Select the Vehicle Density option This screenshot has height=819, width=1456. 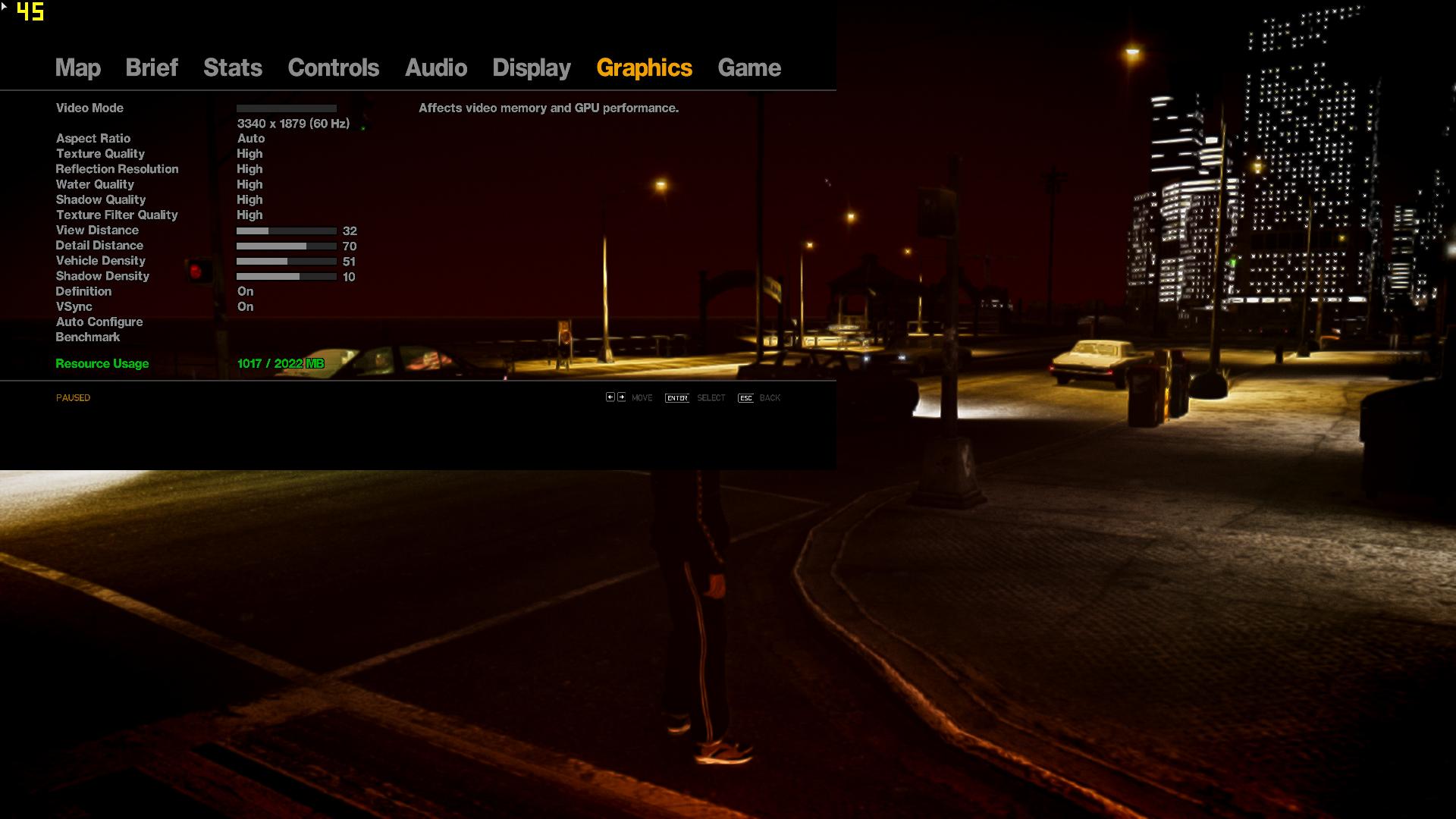pyautogui.click(x=100, y=261)
